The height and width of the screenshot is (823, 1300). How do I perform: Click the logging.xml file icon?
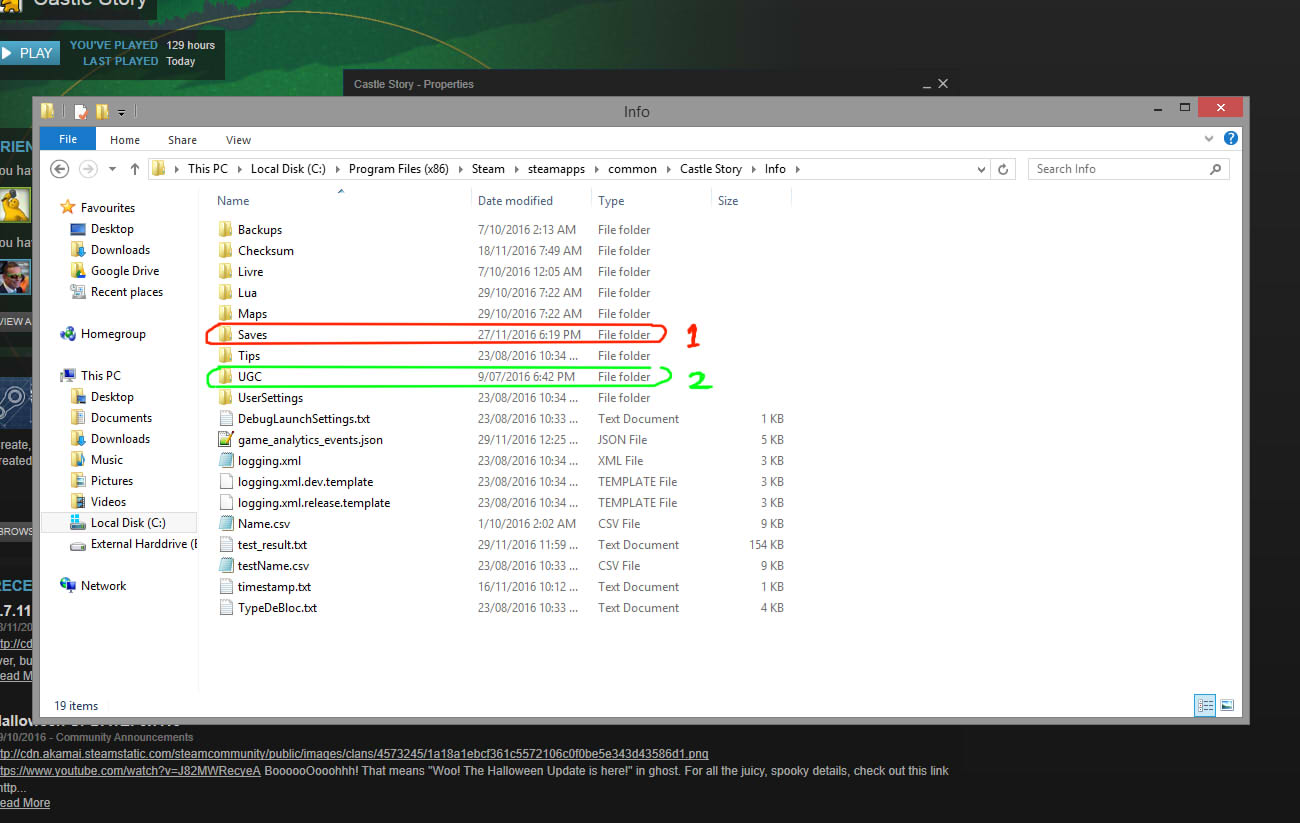click(x=225, y=461)
